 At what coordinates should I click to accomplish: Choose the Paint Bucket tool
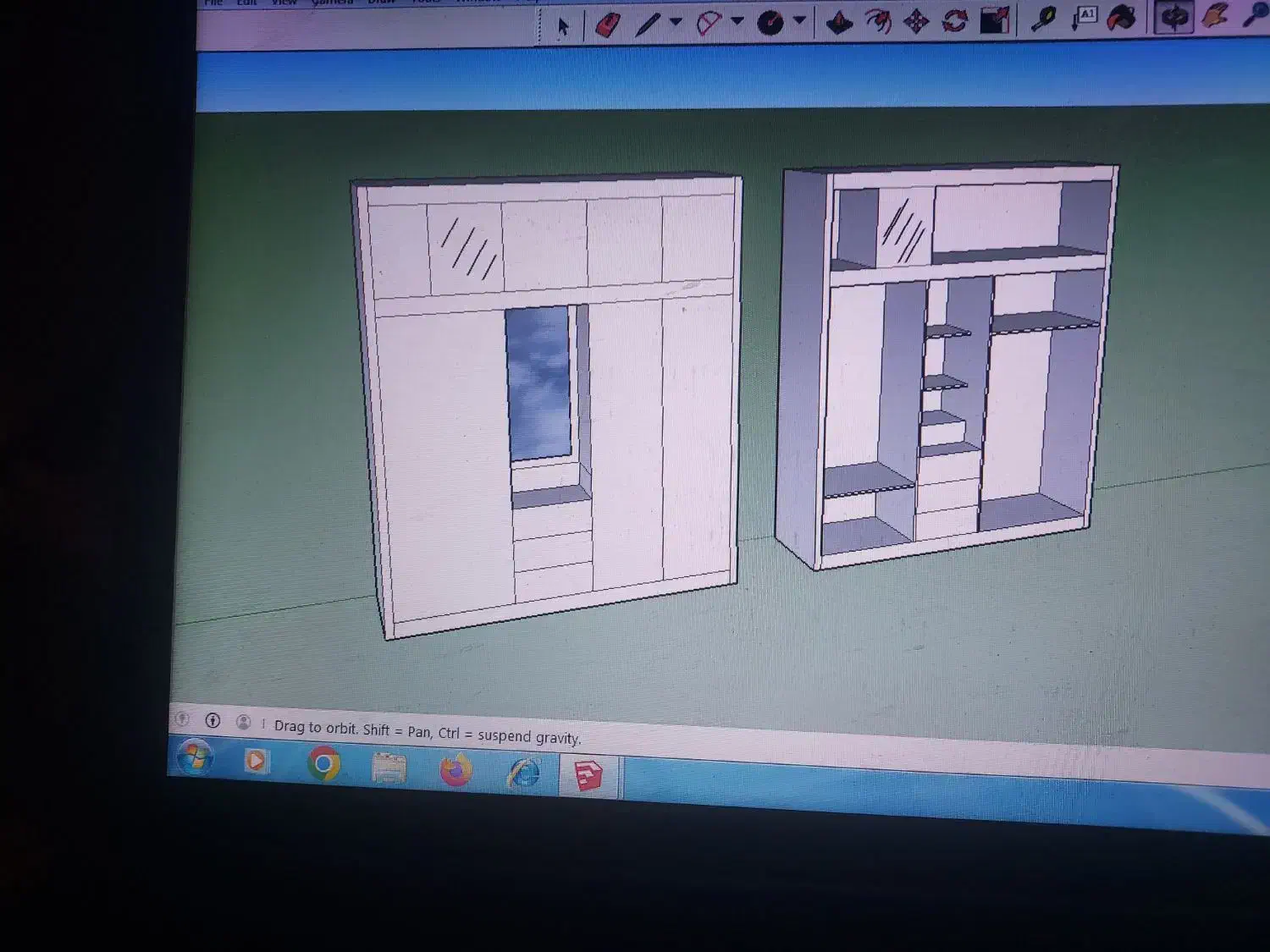click(1122, 17)
